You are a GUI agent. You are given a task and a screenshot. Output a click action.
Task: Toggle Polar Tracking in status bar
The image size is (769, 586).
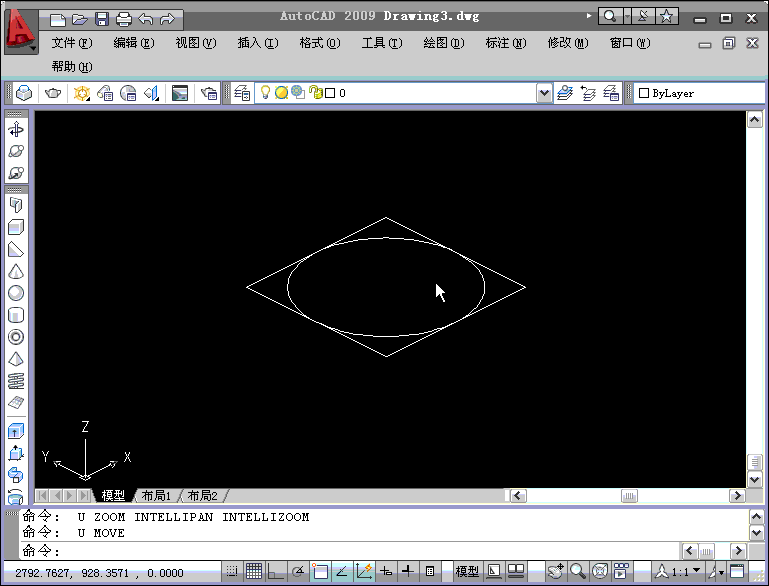point(298,571)
